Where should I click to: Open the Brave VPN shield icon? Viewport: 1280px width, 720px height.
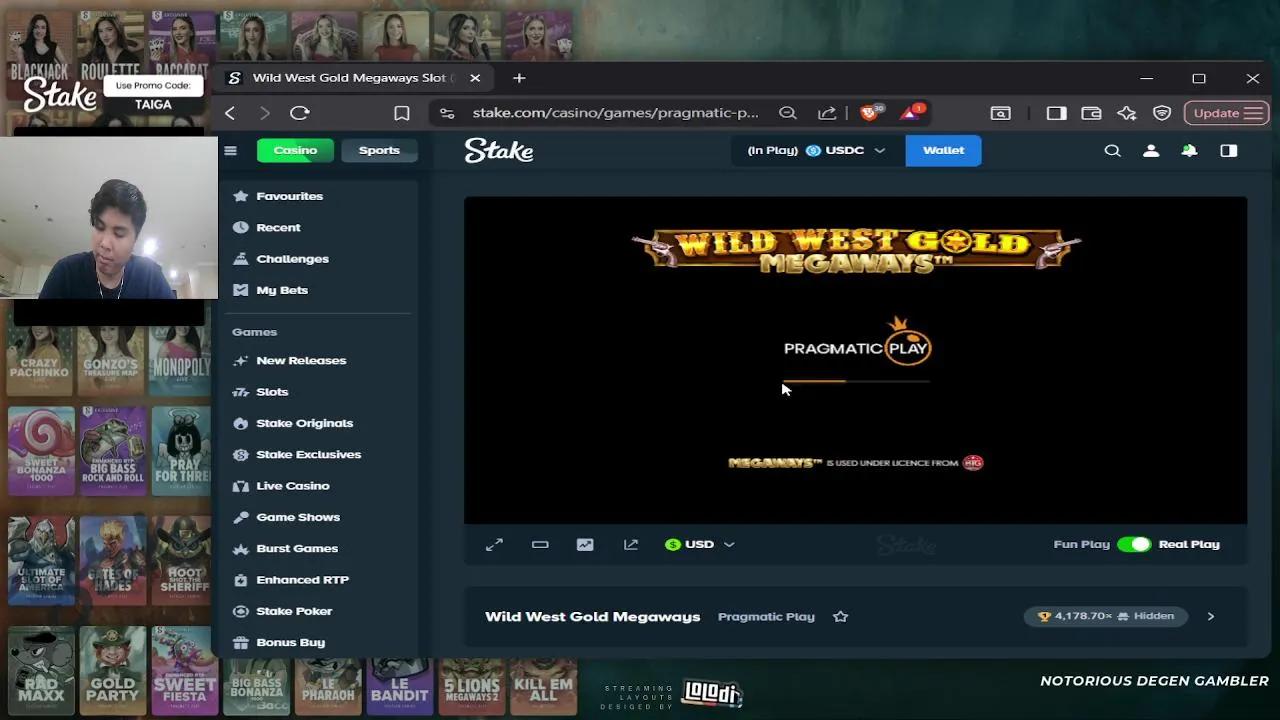(1162, 113)
